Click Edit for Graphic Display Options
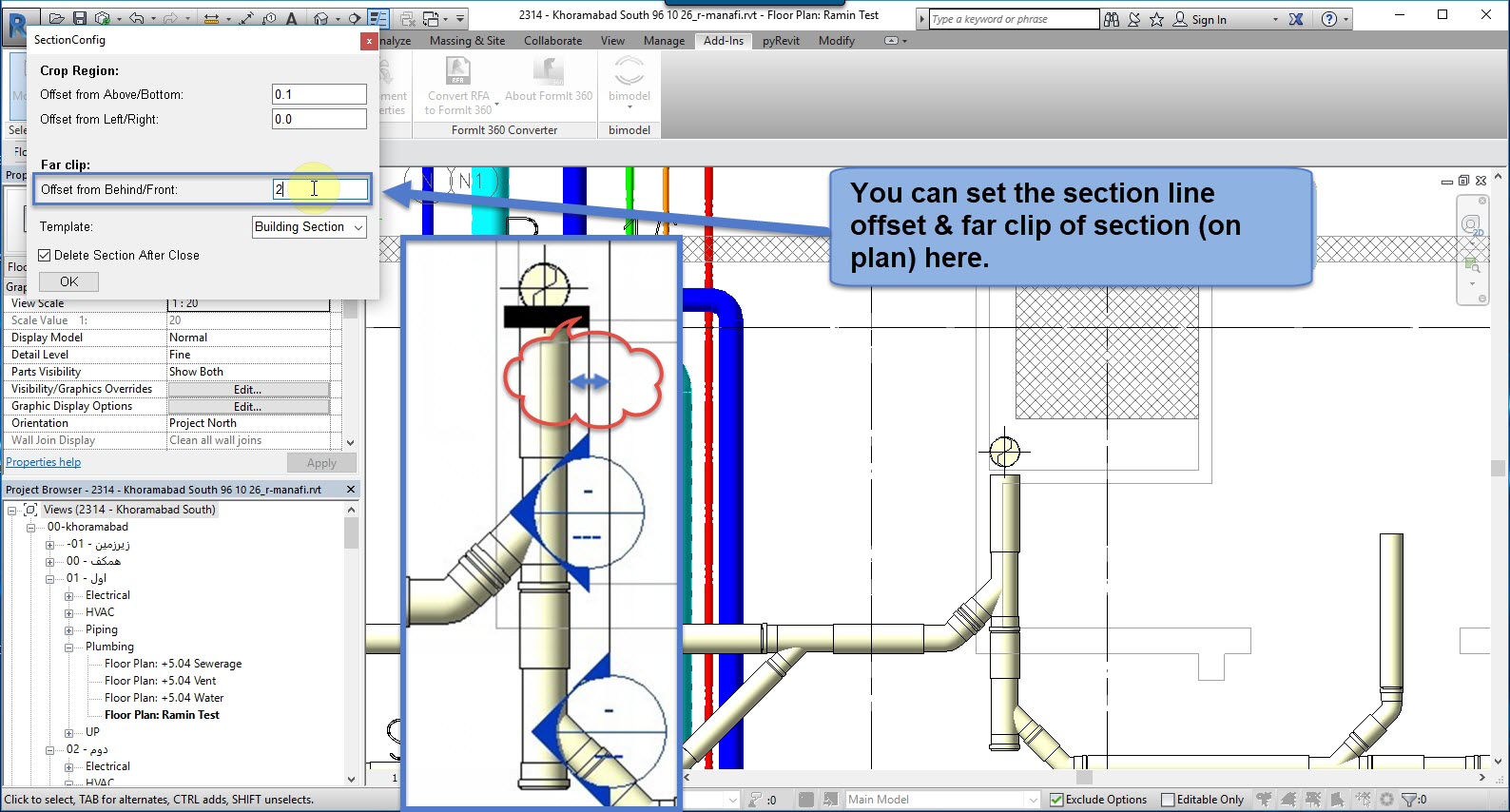 click(248, 407)
